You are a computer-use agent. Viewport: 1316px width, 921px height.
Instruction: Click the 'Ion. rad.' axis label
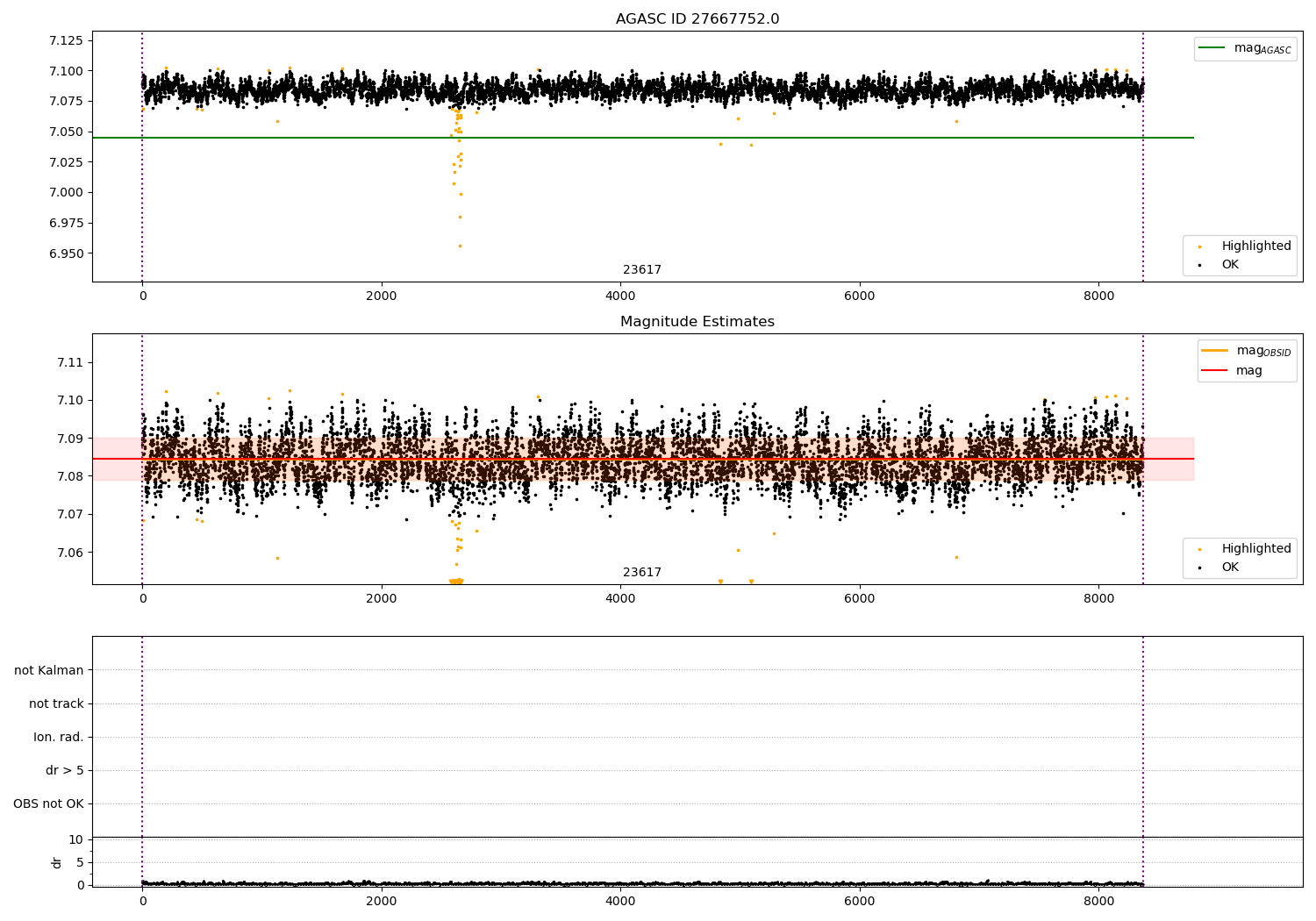tap(59, 737)
